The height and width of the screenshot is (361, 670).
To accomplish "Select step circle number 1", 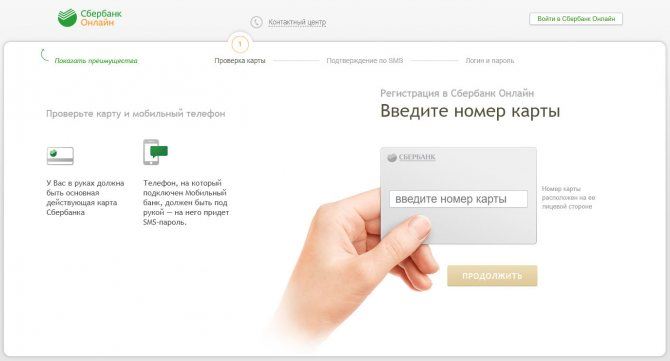I will tap(240, 44).
